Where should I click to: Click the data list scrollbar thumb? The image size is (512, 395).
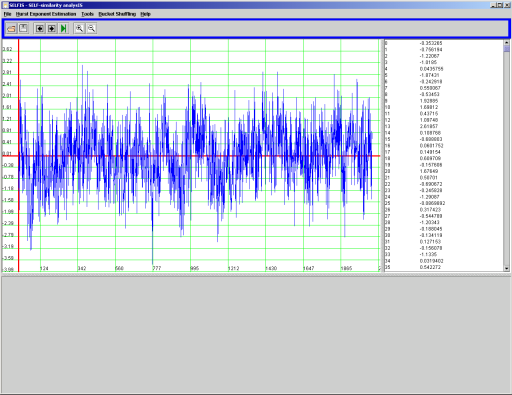pyautogui.click(x=507, y=49)
